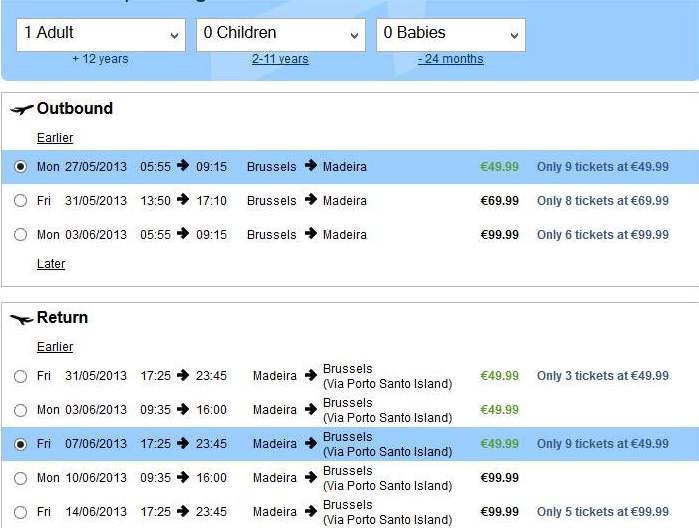Open the 1 Adult dropdown
The image size is (699, 528).
pos(101,35)
